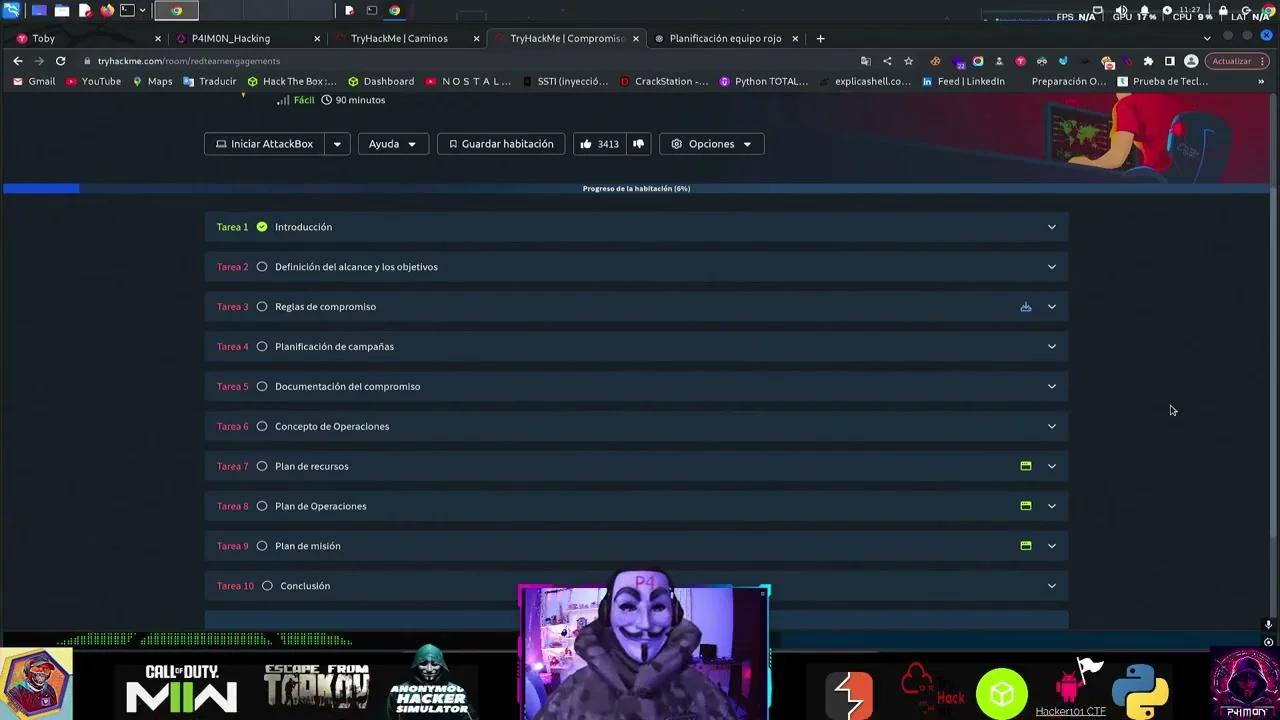The image size is (1280, 720).
Task: Toggle the Tarea 2 completion circle
Action: 262,267
